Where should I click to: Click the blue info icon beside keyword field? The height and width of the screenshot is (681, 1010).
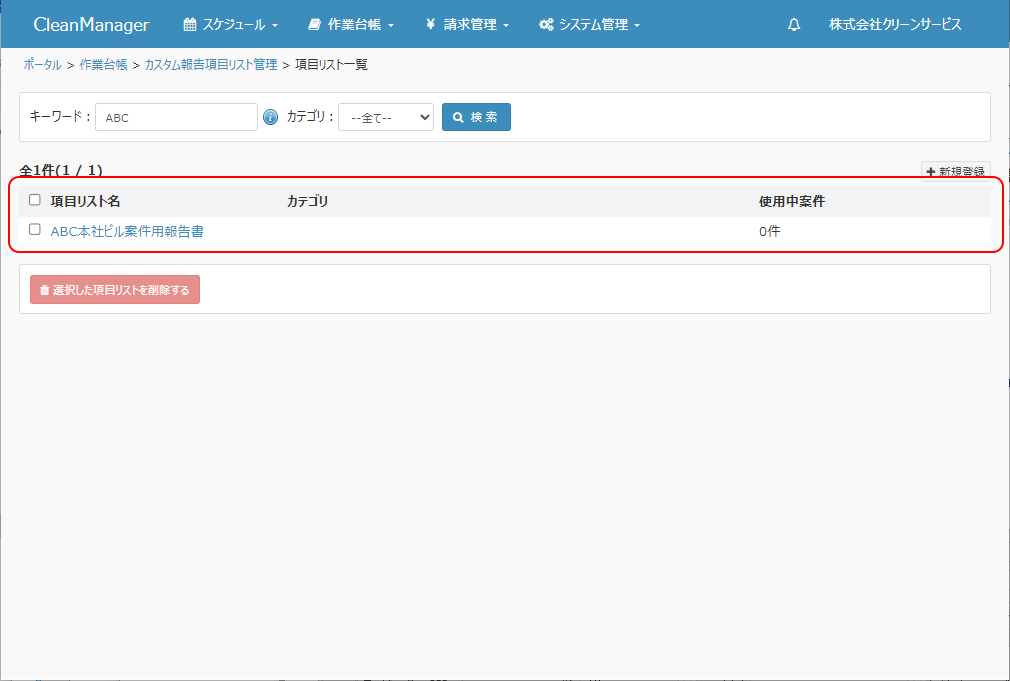270,117
